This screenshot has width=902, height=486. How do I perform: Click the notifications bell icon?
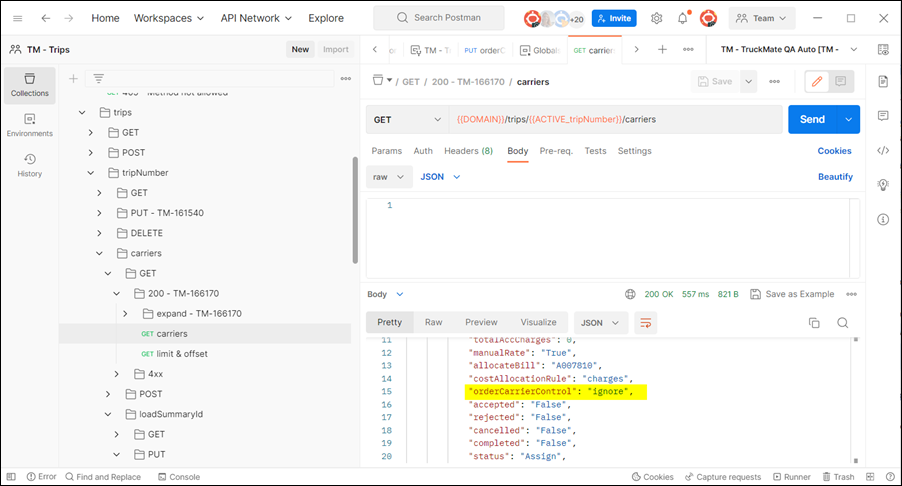[x=683, y=18]
